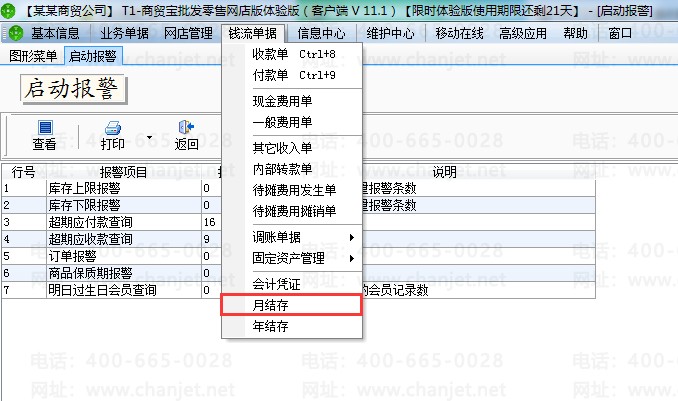Choose 付款单 from the menu

pos(292,75)
